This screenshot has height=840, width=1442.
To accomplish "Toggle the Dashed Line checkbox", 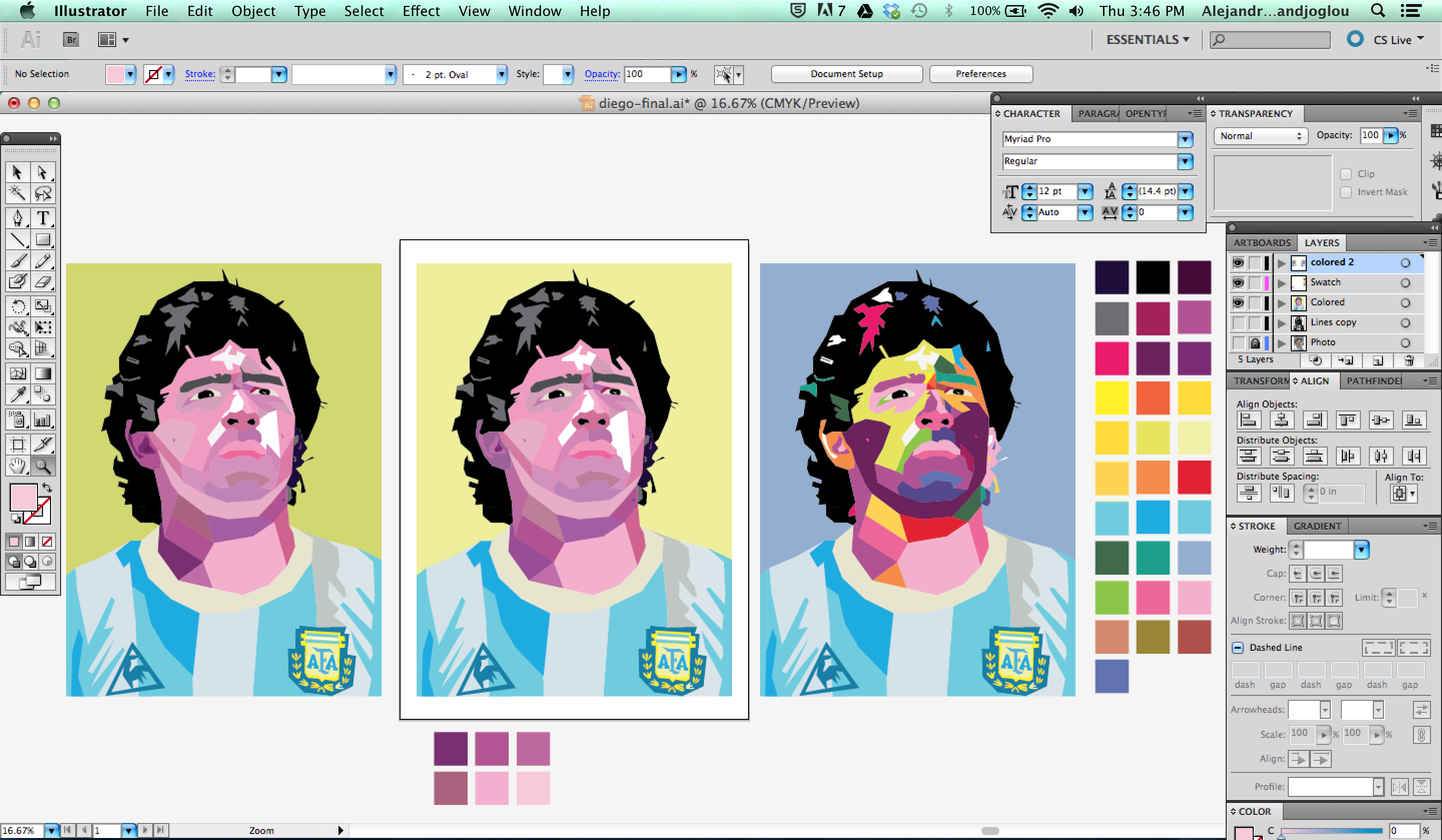I will coord(1237,647).
